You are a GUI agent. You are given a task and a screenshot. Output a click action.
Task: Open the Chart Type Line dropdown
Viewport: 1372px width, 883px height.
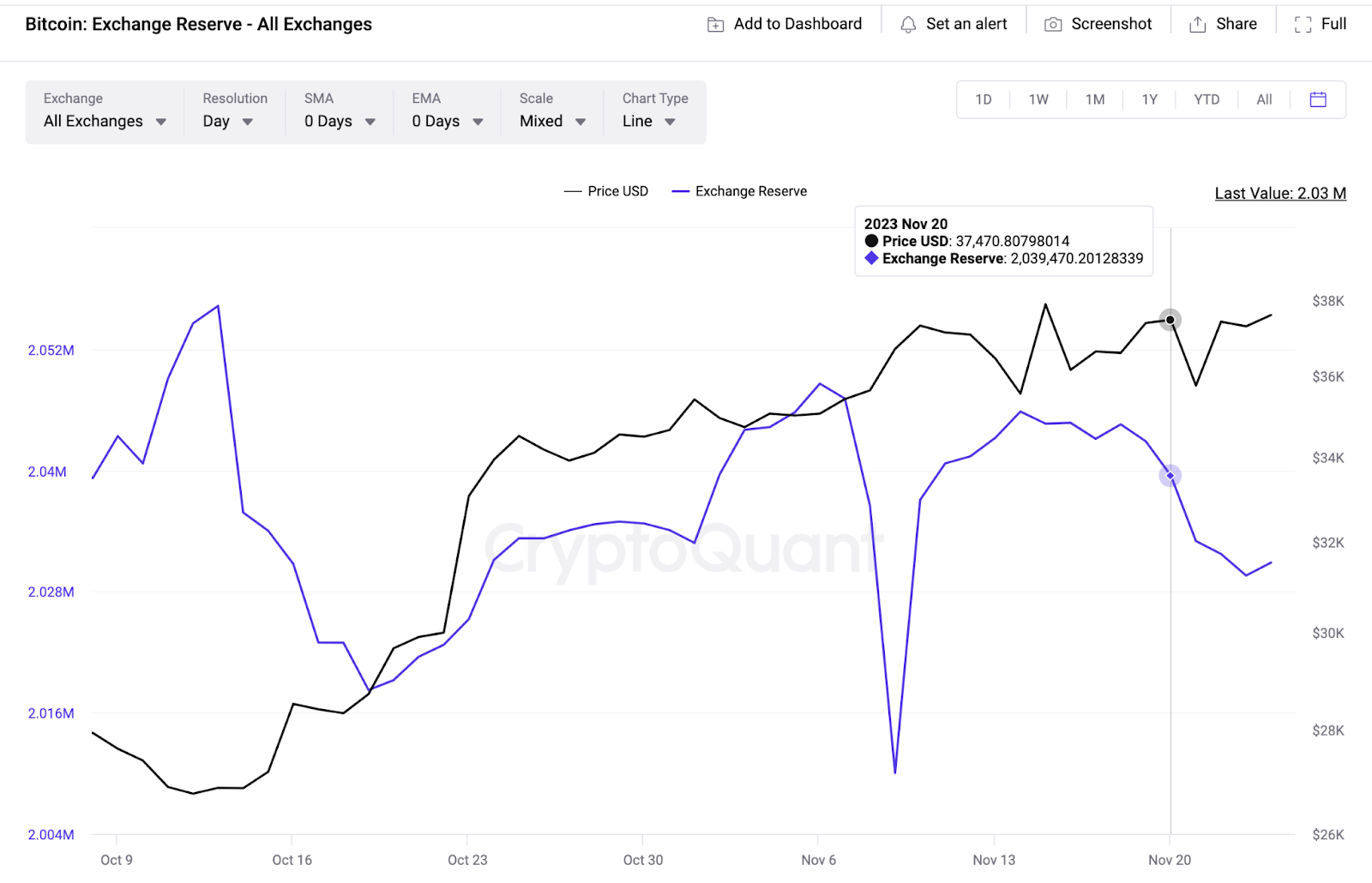(x=648, y=121)
